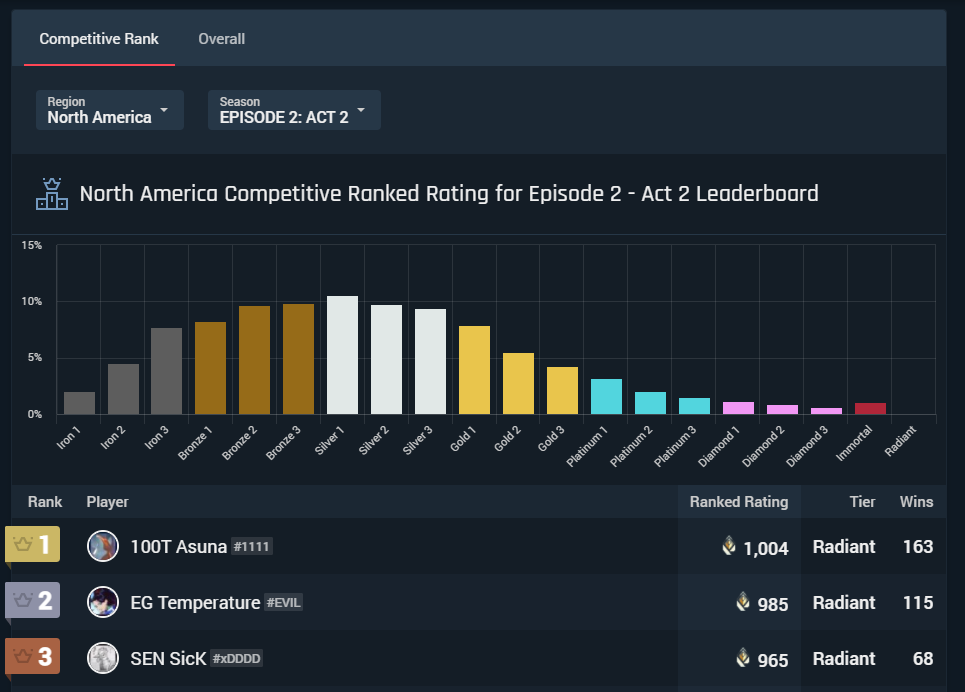Click the Player column header
Image resolution: width=965 pixels, height=692 pixels.
click(x=108, y=502)
